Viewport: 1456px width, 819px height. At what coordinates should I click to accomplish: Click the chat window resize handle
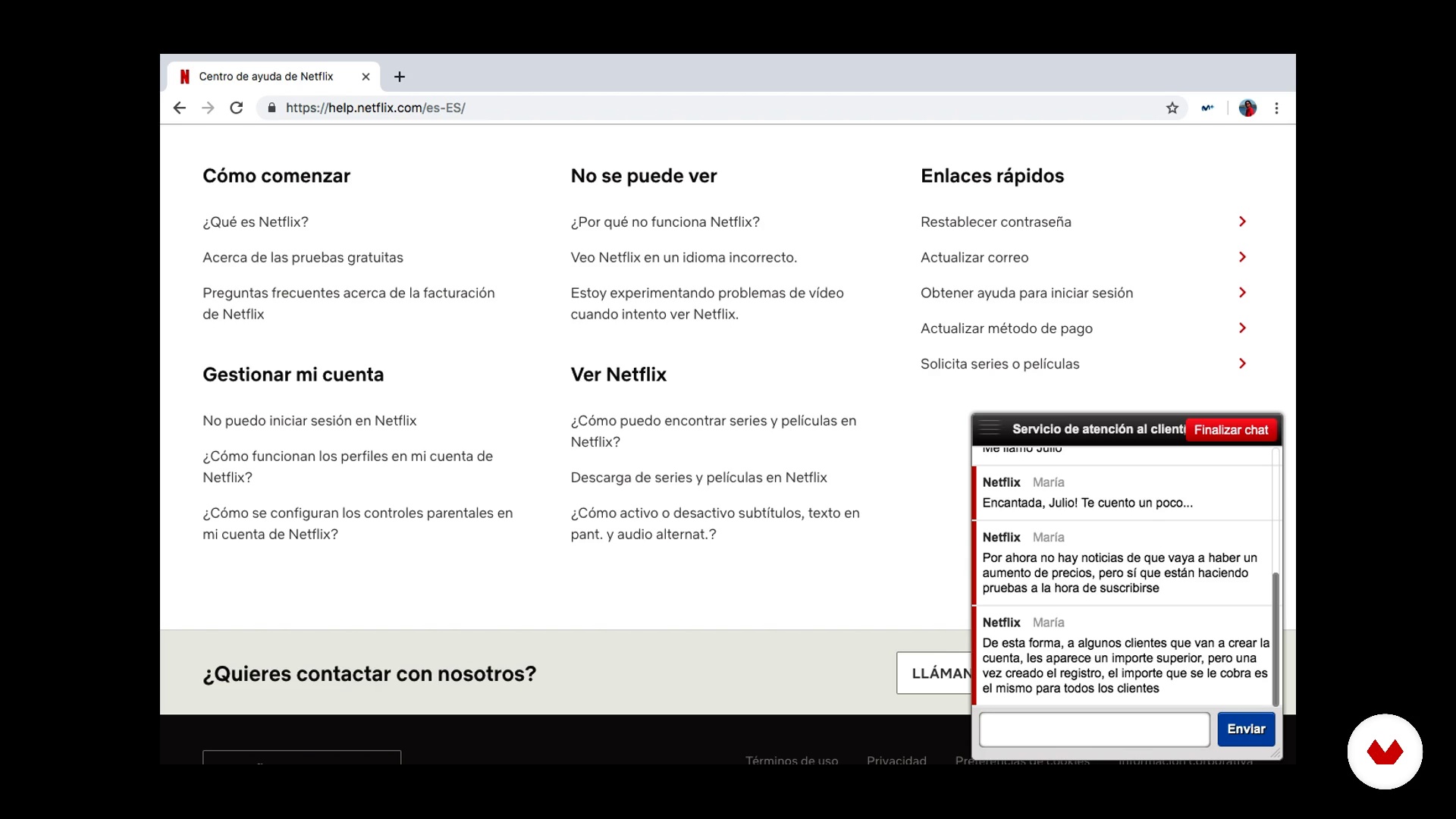tap(1276, 753)
